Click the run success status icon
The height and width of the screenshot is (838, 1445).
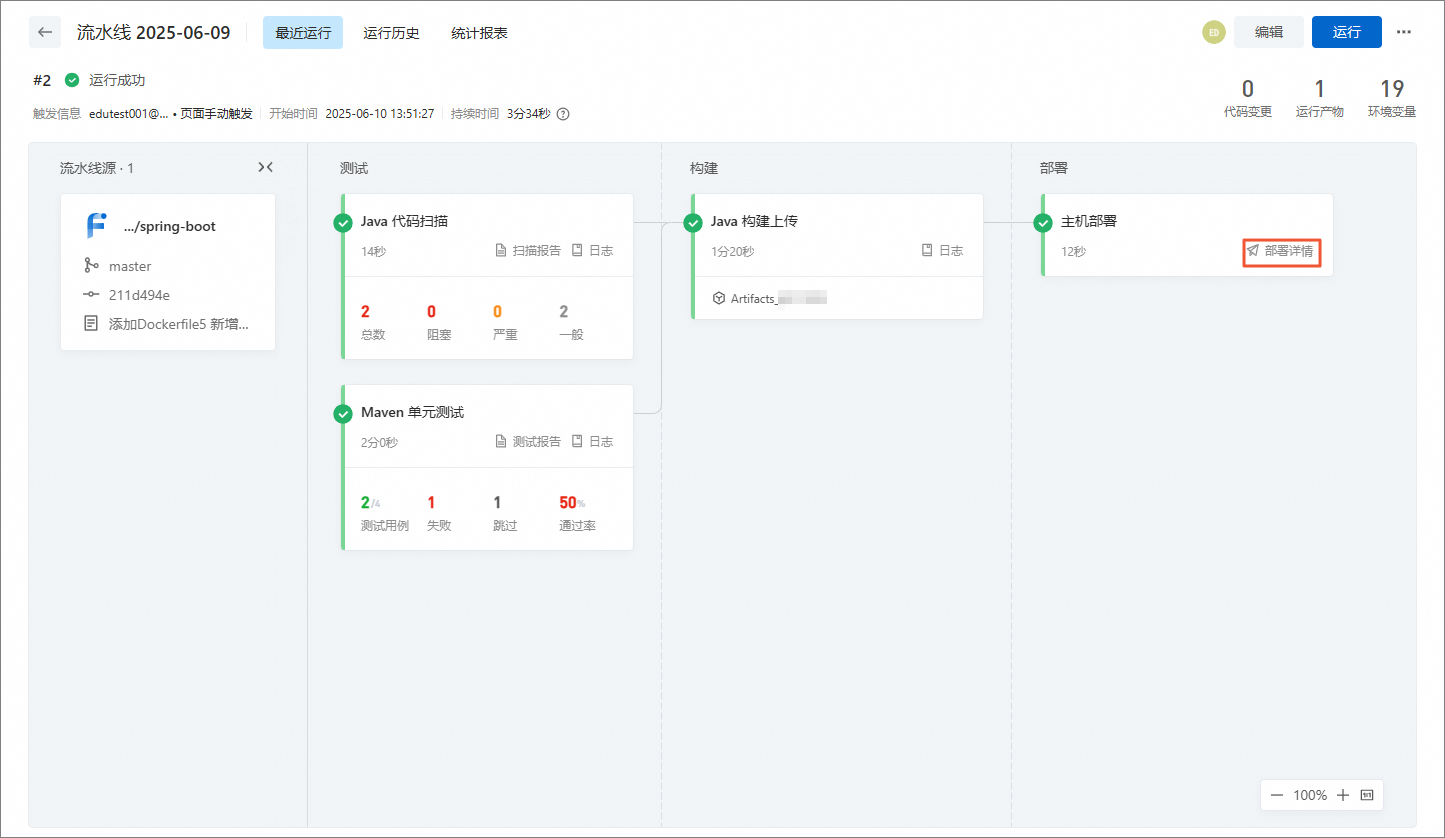point(72,80)
